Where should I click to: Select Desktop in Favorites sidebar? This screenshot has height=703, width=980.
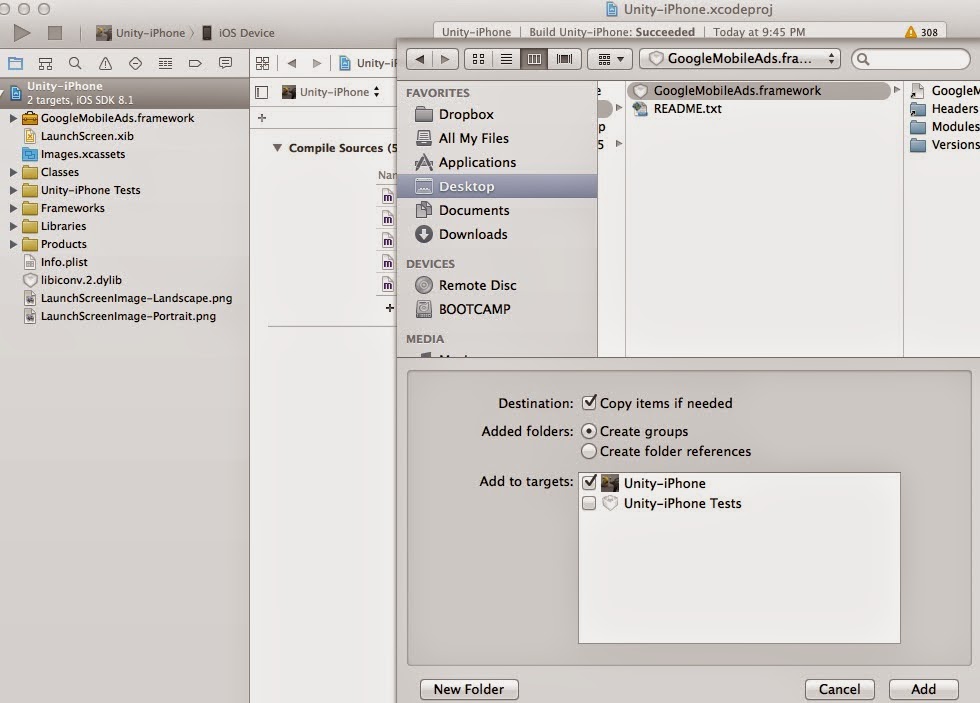click(x=497, y=186)
